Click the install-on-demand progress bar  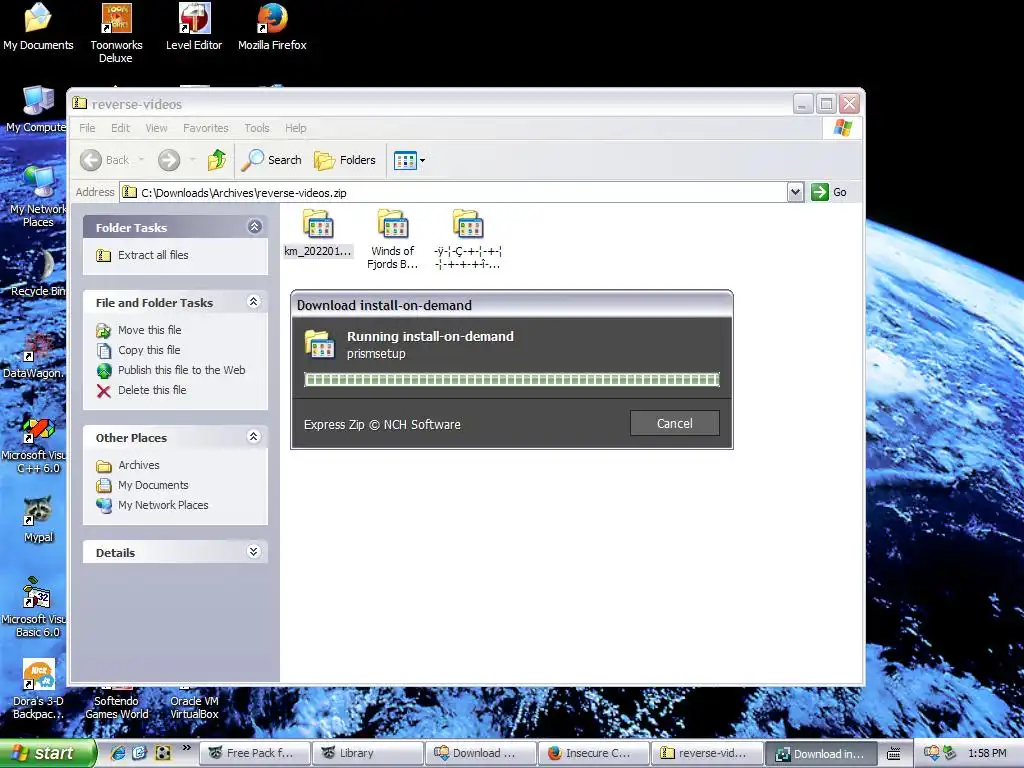pos(512,379)
